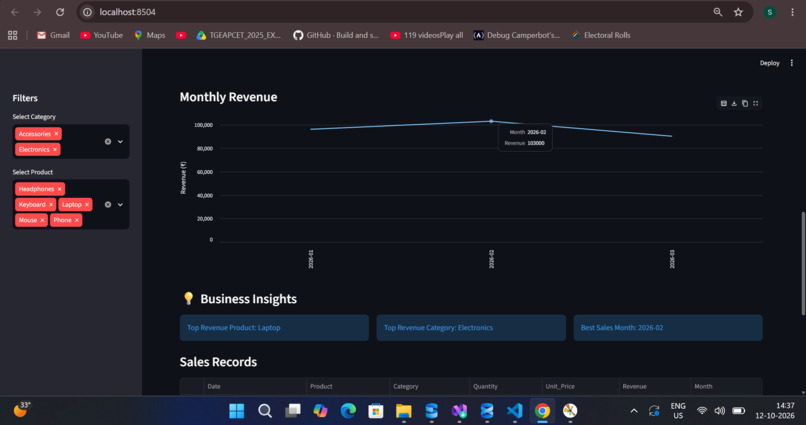The width and height of the screenshot is (806, 425).
Task: Remove the Laptop product tag
Action: 87,205
